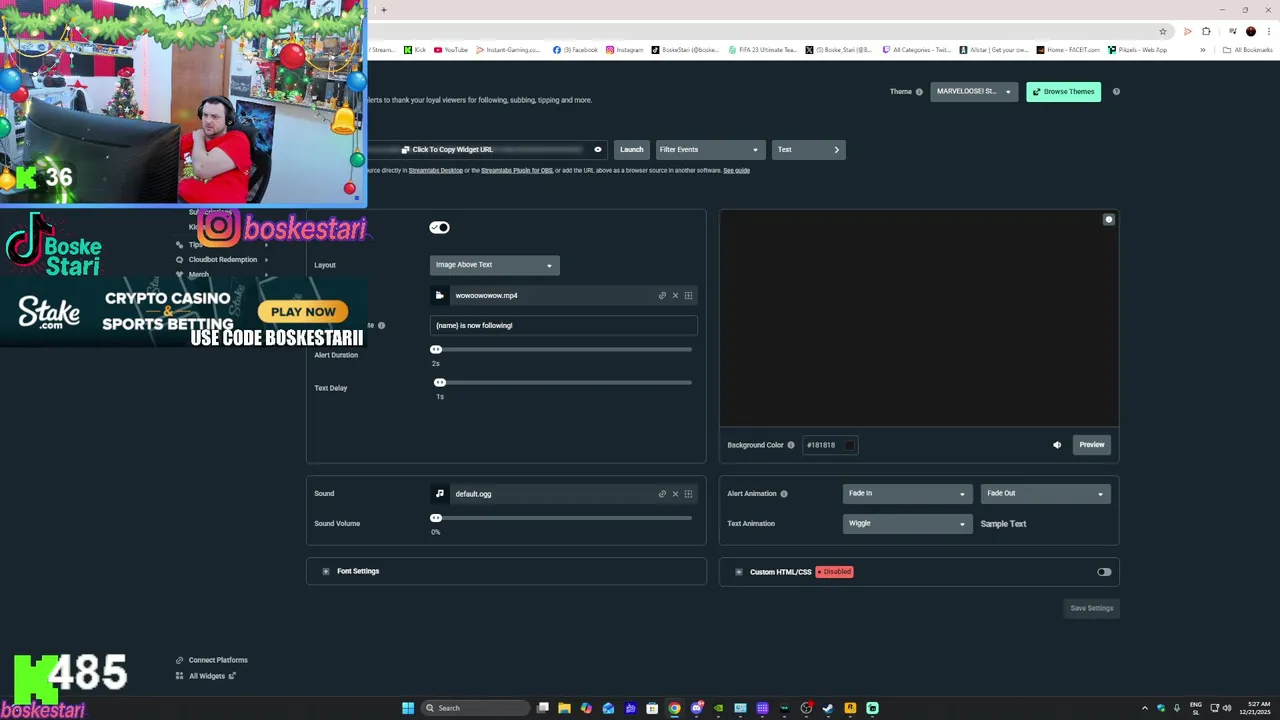Open the help icon beside Browse Themes
Viewport: 1280px width, 720px height.
1116,92
